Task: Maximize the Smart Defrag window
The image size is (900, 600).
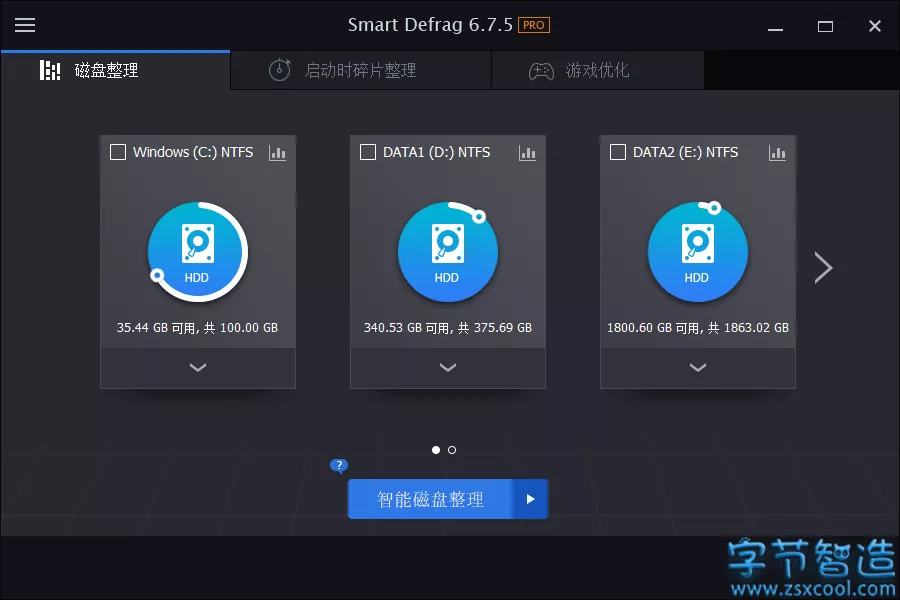Action: (825, 26)
